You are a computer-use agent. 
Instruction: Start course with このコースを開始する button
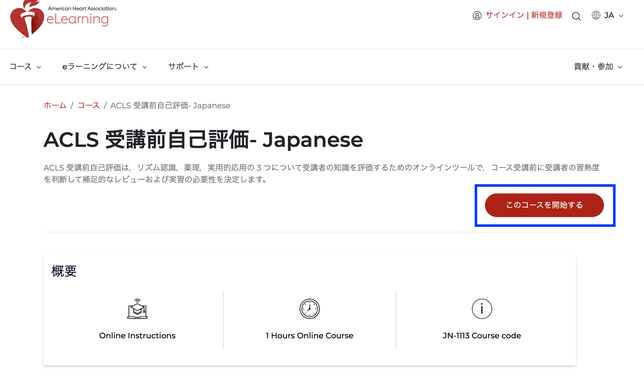pyautogui.click(x=544, y=205)
